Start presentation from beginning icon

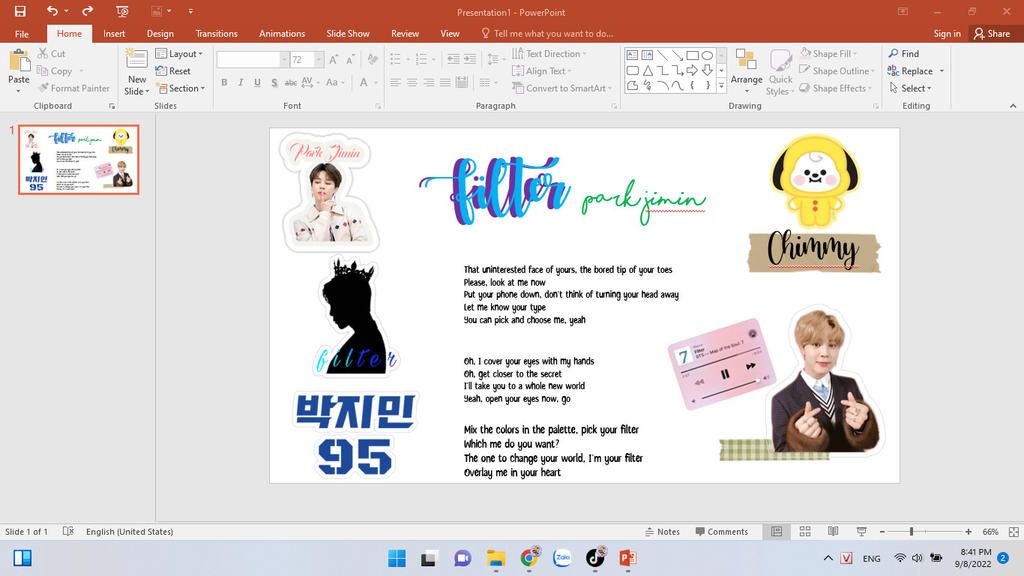122,11
